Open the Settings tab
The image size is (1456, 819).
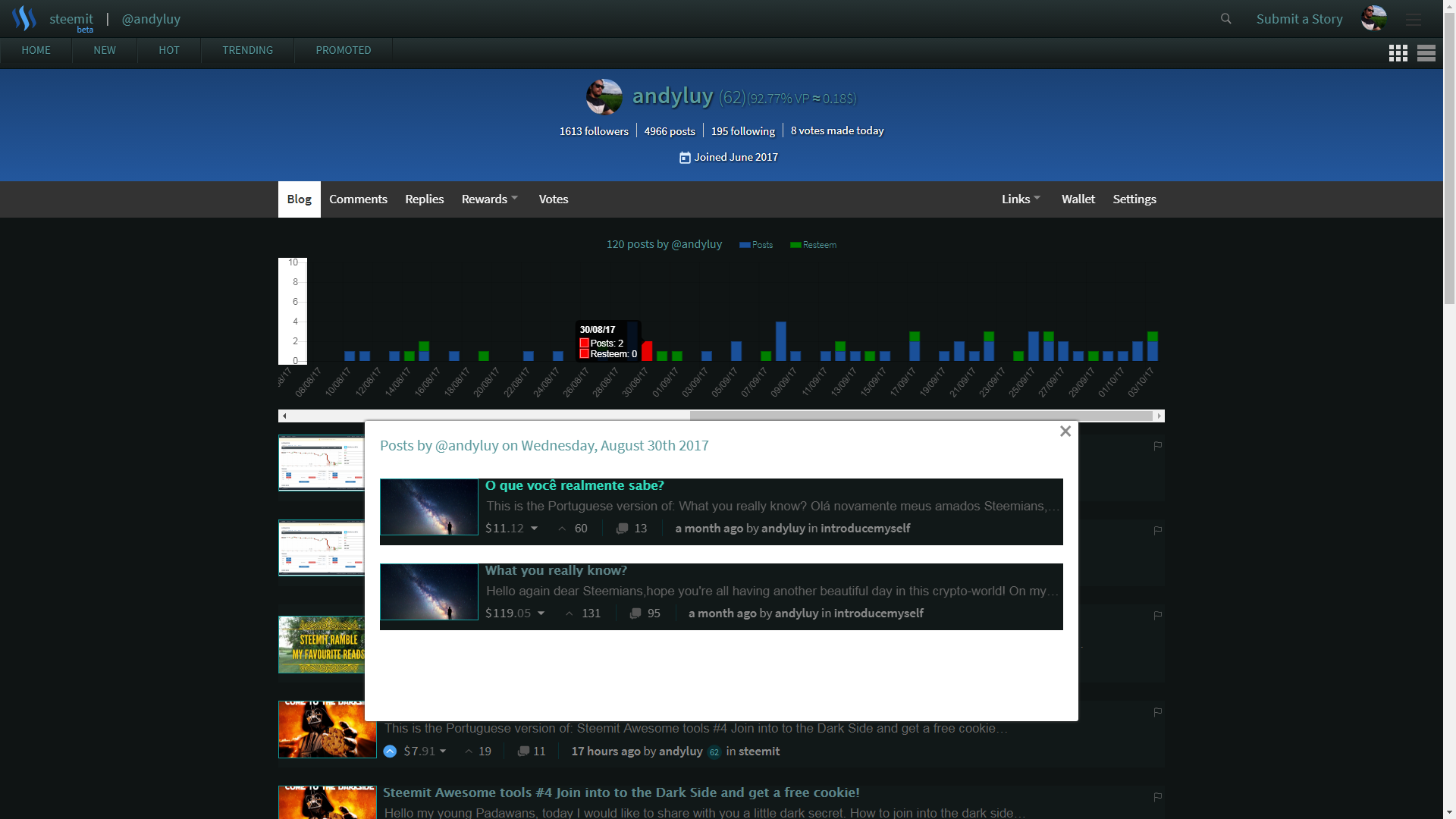1134,199
